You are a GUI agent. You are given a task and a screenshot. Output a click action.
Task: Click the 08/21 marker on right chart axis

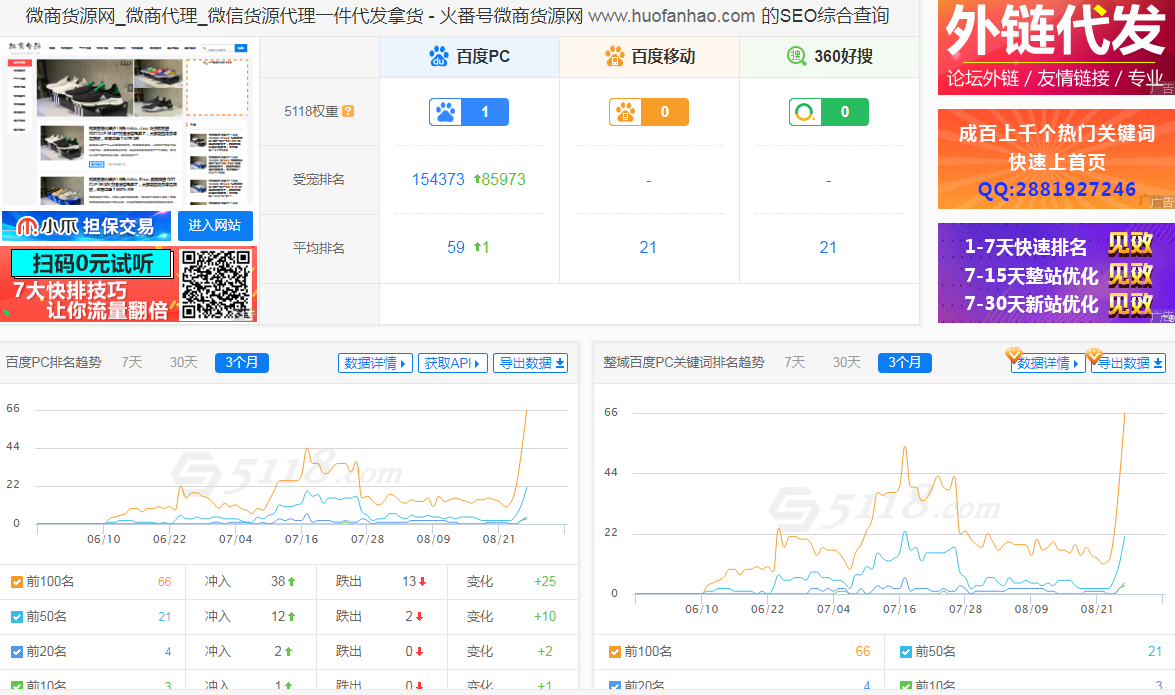(x=1096, y=609)
